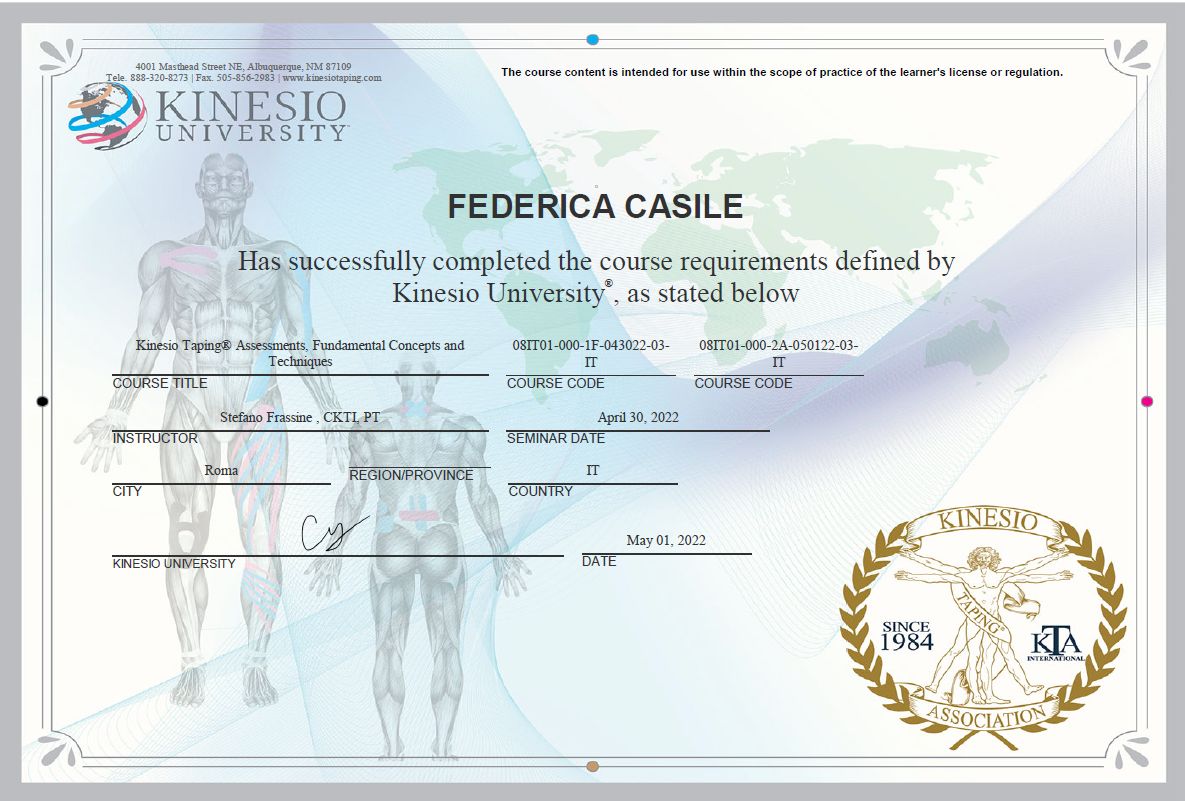This screenshot has width=1185, height=801.
Task: Click the city field showing Roma
Action: [x=221, y=470]
